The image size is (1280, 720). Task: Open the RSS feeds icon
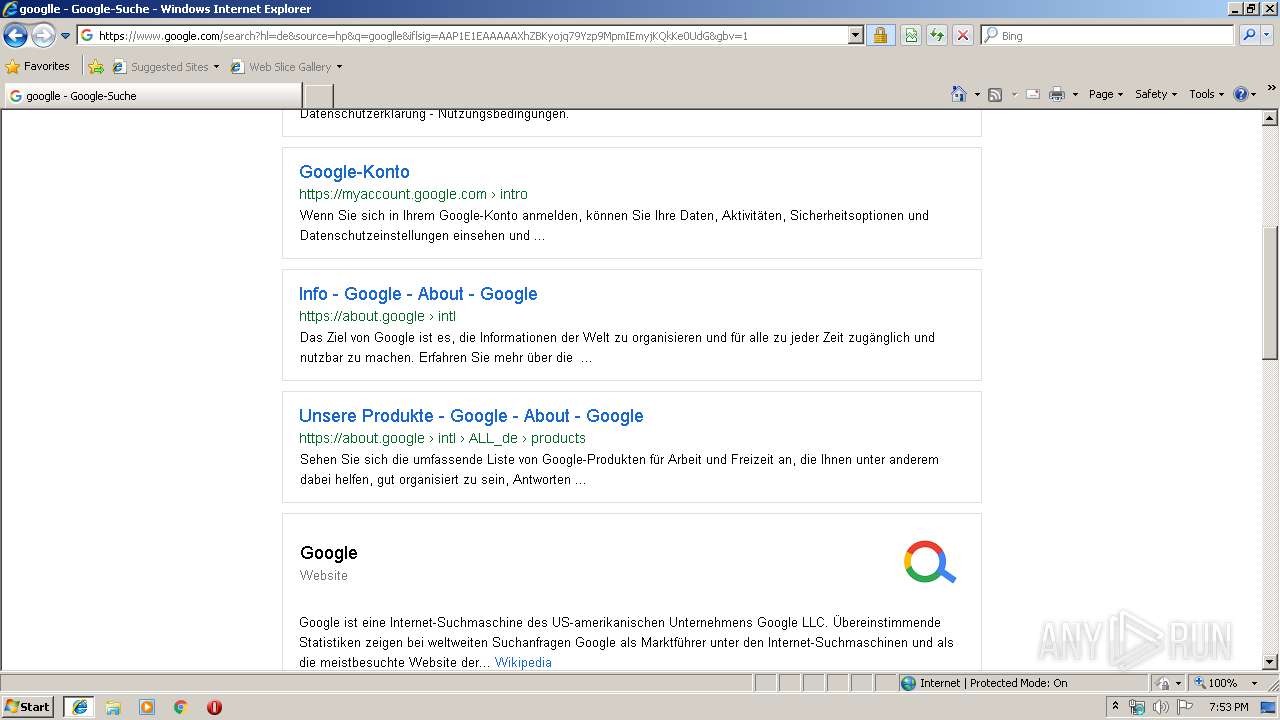point(995,94)
